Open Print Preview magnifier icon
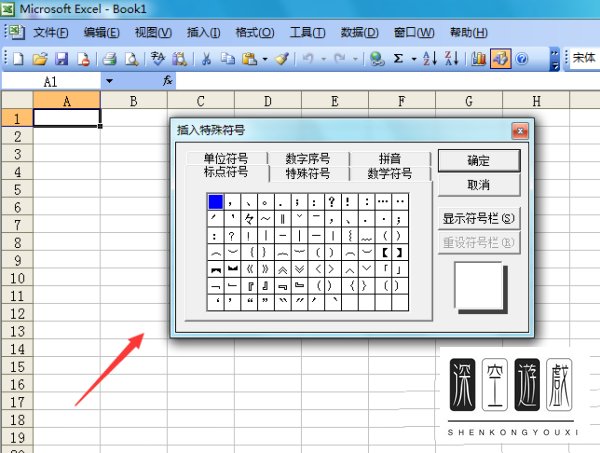Viewport: 600px width, 453px height. click(x=132, y=59)
